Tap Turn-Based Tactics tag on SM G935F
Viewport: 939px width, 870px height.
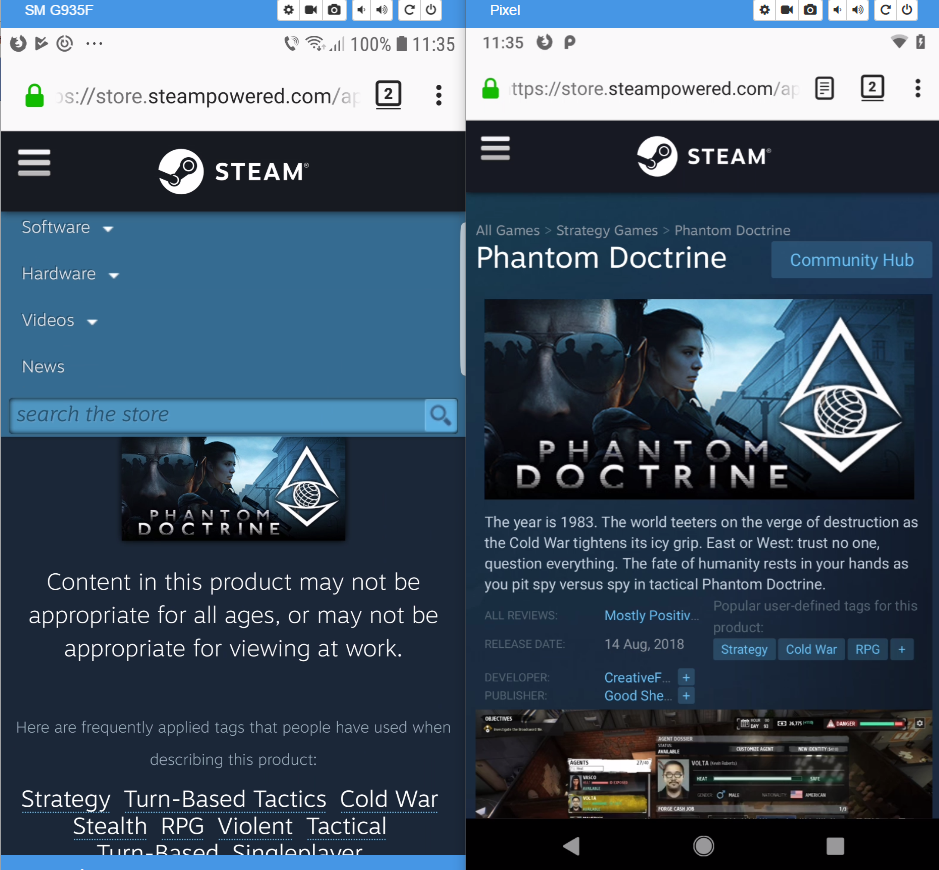[225, 799]
